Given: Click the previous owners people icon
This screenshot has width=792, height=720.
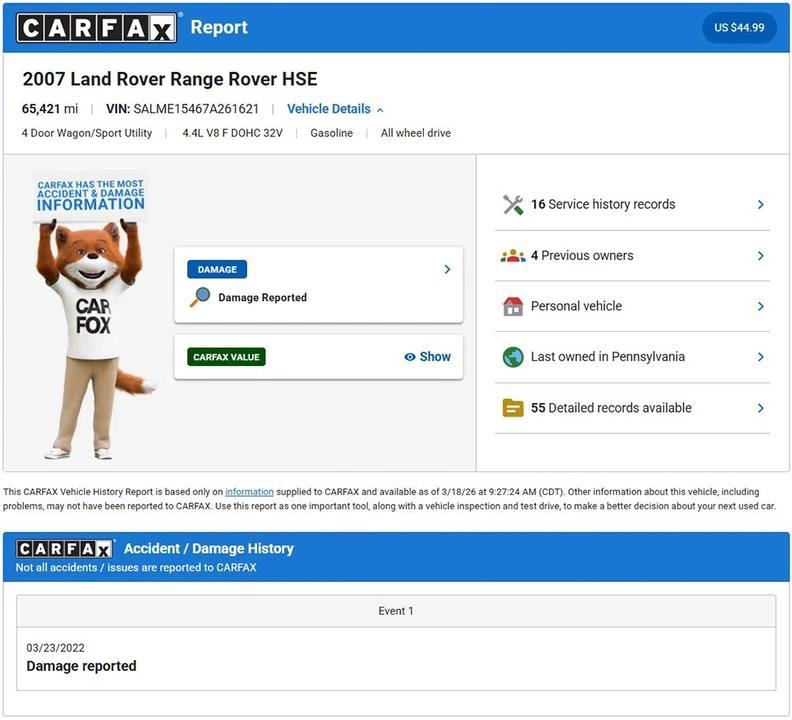Looking at the screenshot, I should coord(513,256).
